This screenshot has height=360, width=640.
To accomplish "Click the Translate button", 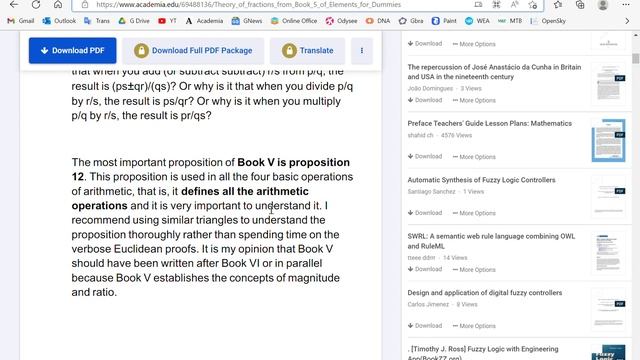I will point(307,51).
